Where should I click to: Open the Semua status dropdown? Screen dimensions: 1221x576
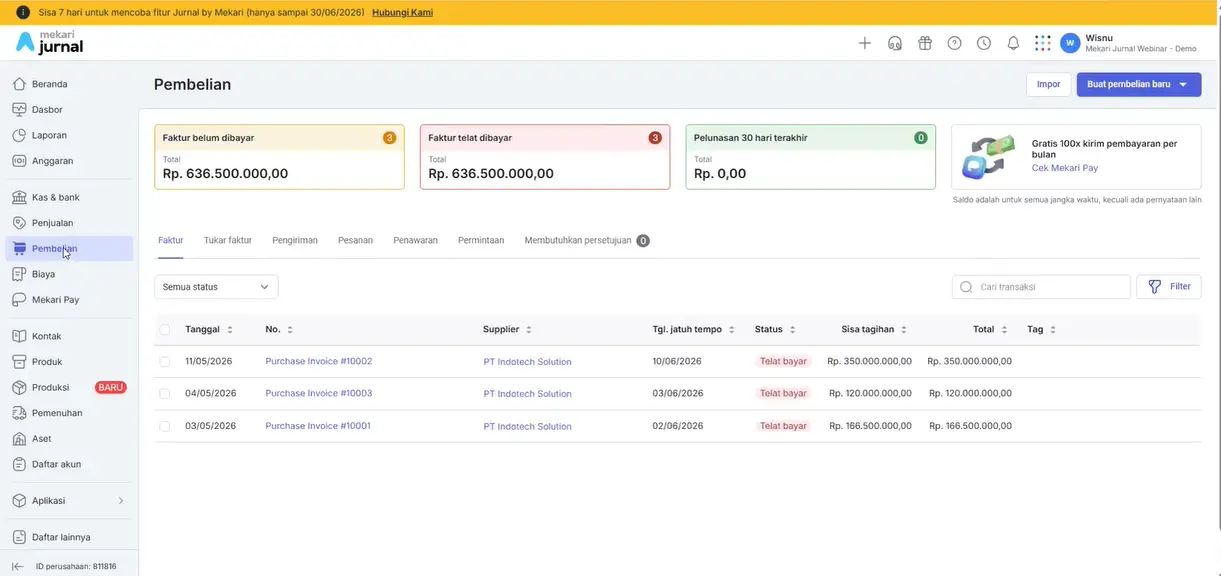click(x=216, y=287)
